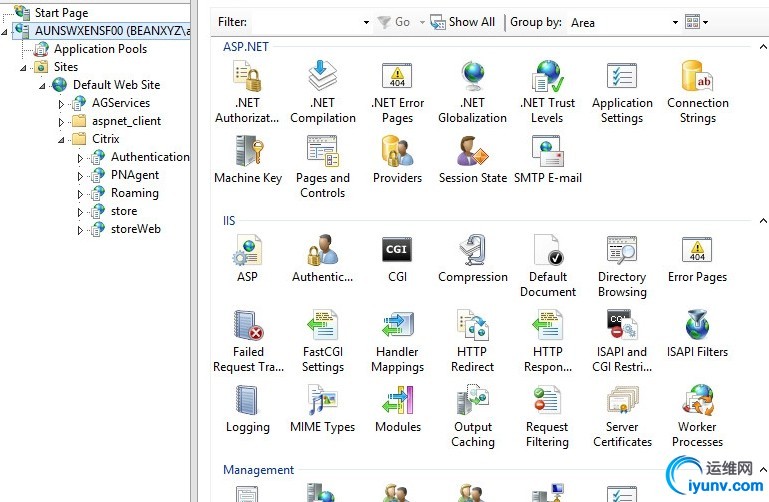Collapse the Default Web Site node
Screen dimensions: 769x502
[x=43, y=86]
